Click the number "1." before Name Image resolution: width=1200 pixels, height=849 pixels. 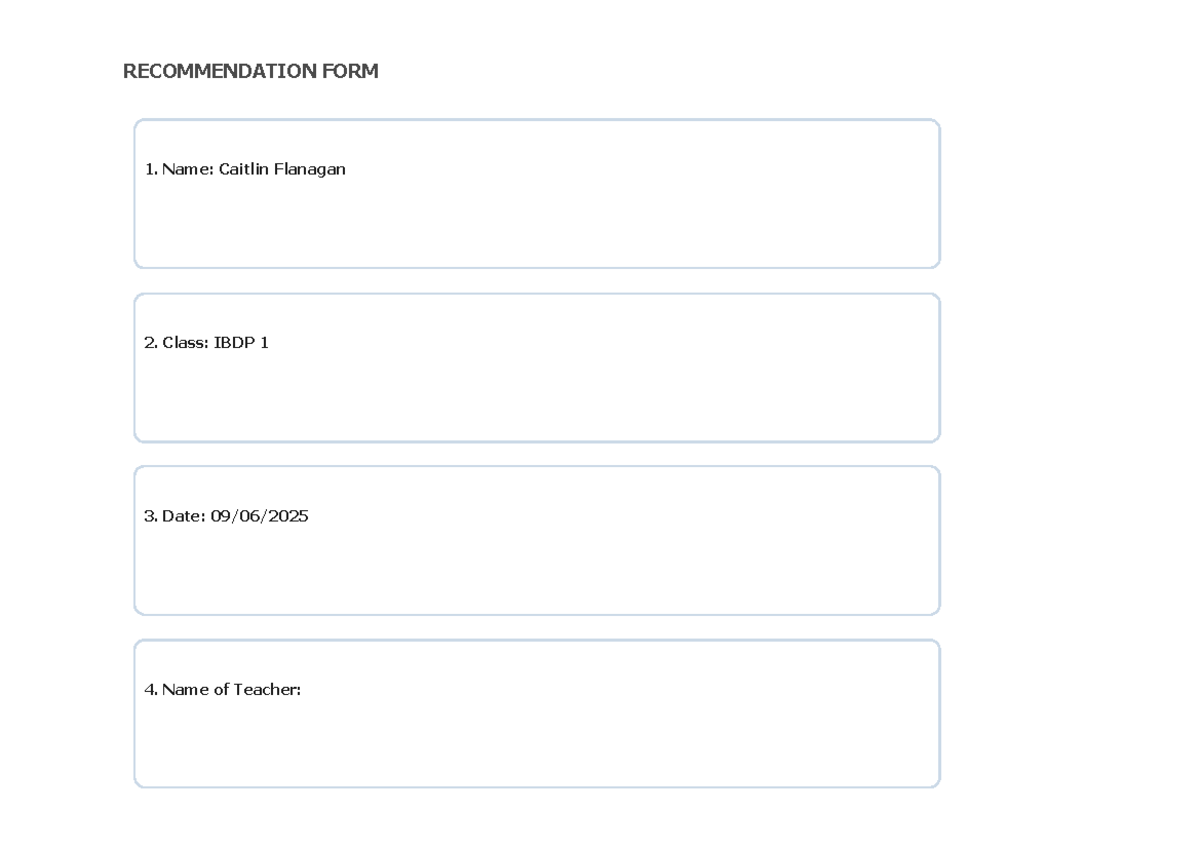(x=151, y=170)
